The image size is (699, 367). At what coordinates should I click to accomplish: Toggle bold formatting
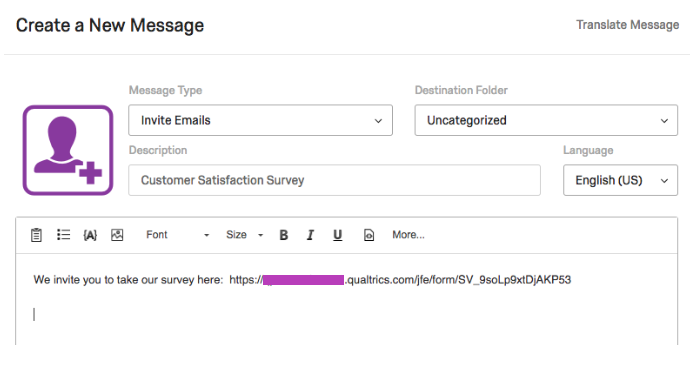coord(284,235)
